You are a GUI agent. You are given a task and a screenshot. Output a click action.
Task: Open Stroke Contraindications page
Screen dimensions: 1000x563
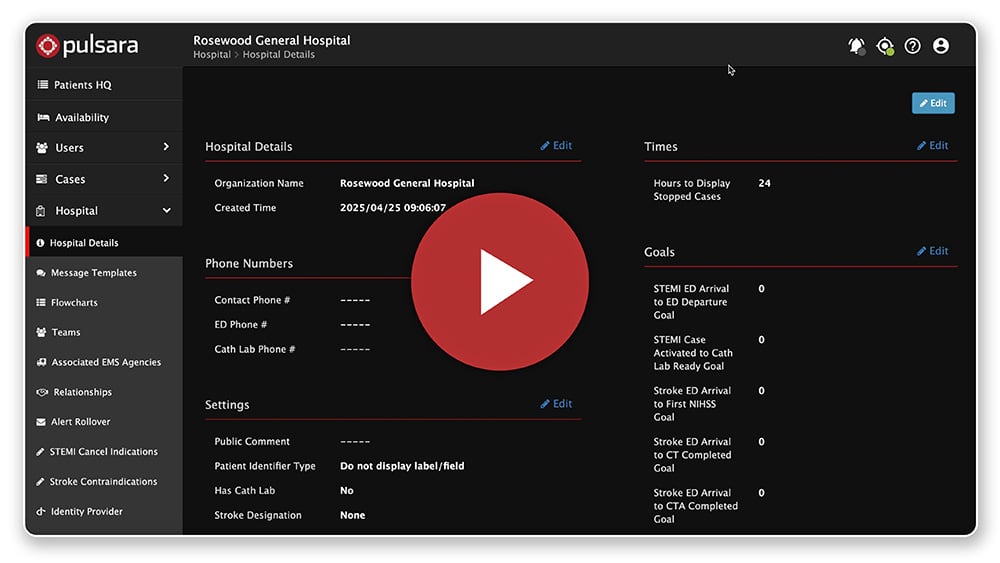(105, 482)
